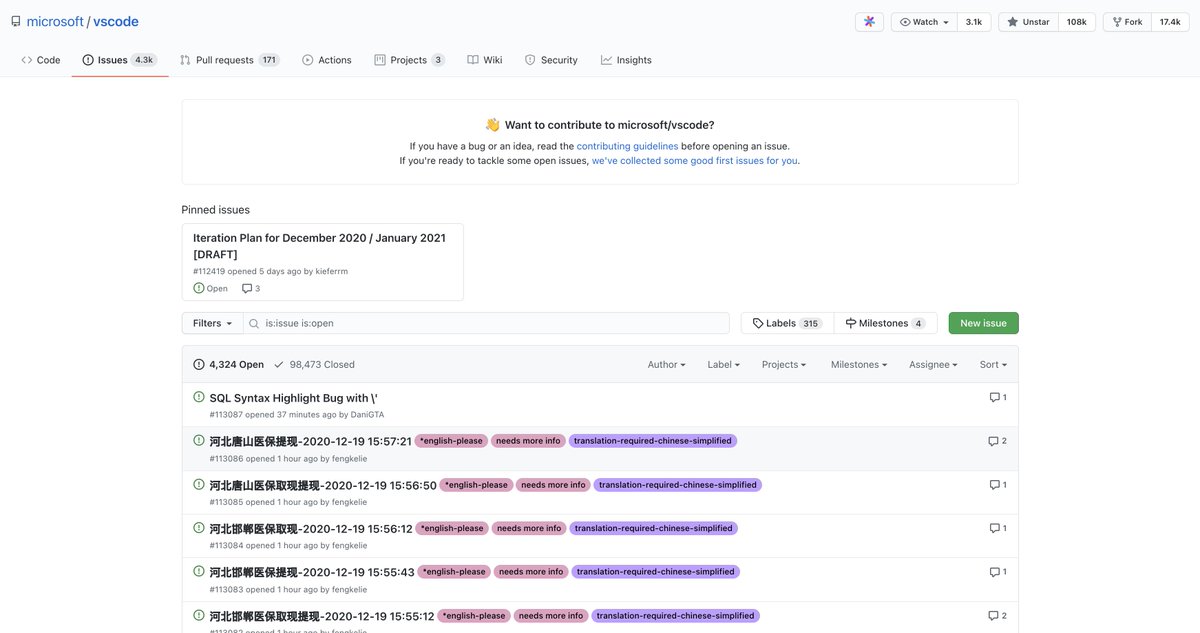This screenshot has width=1200, height=633.
Task: Switch to the Code tab
Action: coord(41,60)
